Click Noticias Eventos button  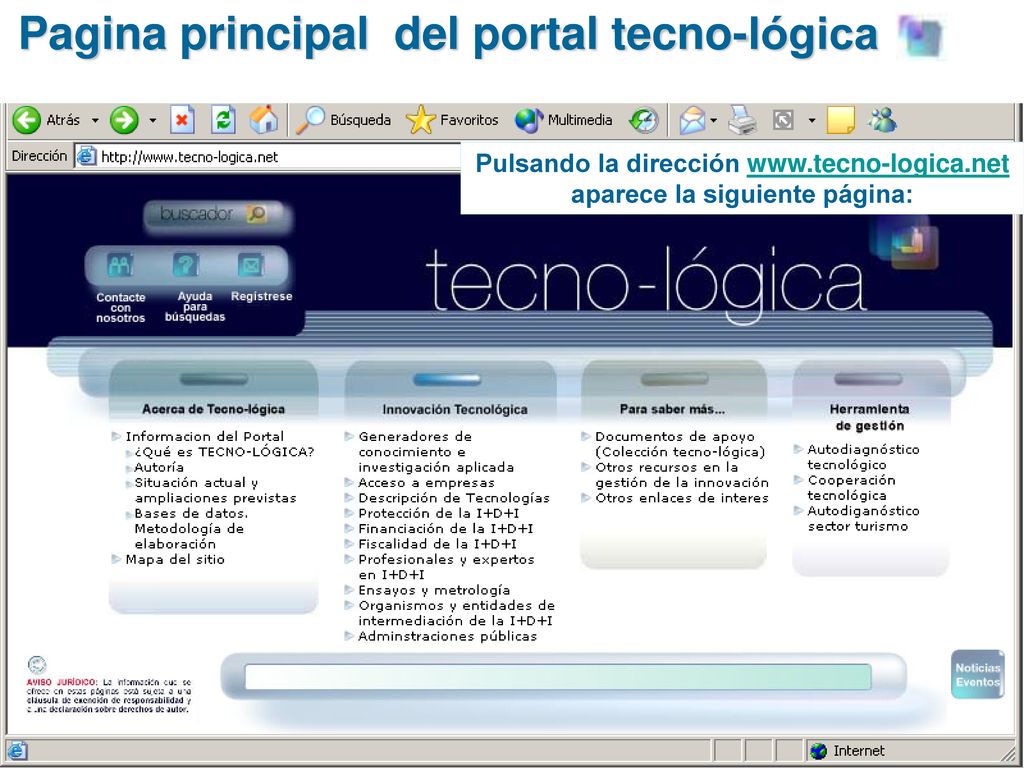(x=978, y=675)
